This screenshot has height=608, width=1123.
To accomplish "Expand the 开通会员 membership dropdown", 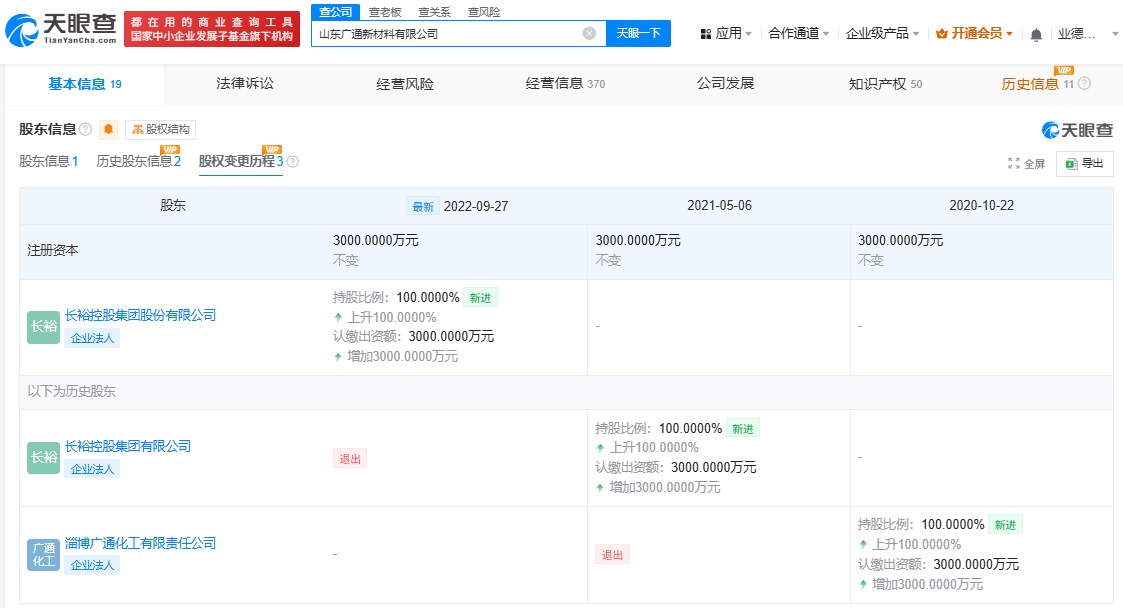I will click(975, 32).
